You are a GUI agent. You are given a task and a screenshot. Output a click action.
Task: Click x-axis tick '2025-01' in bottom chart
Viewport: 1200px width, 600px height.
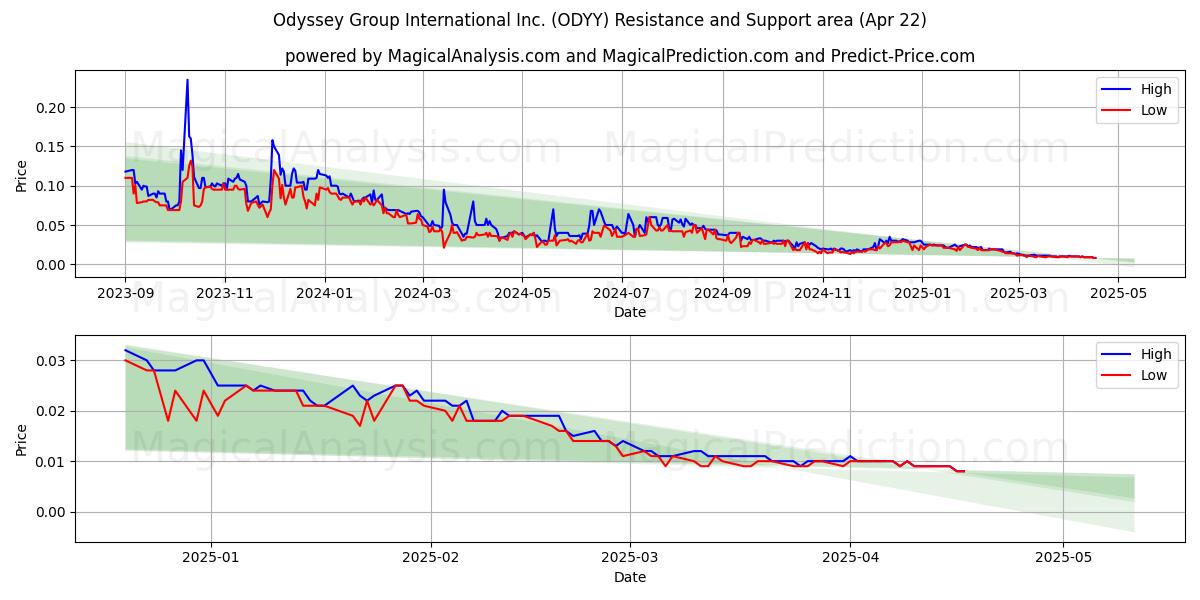pos(211,559)
